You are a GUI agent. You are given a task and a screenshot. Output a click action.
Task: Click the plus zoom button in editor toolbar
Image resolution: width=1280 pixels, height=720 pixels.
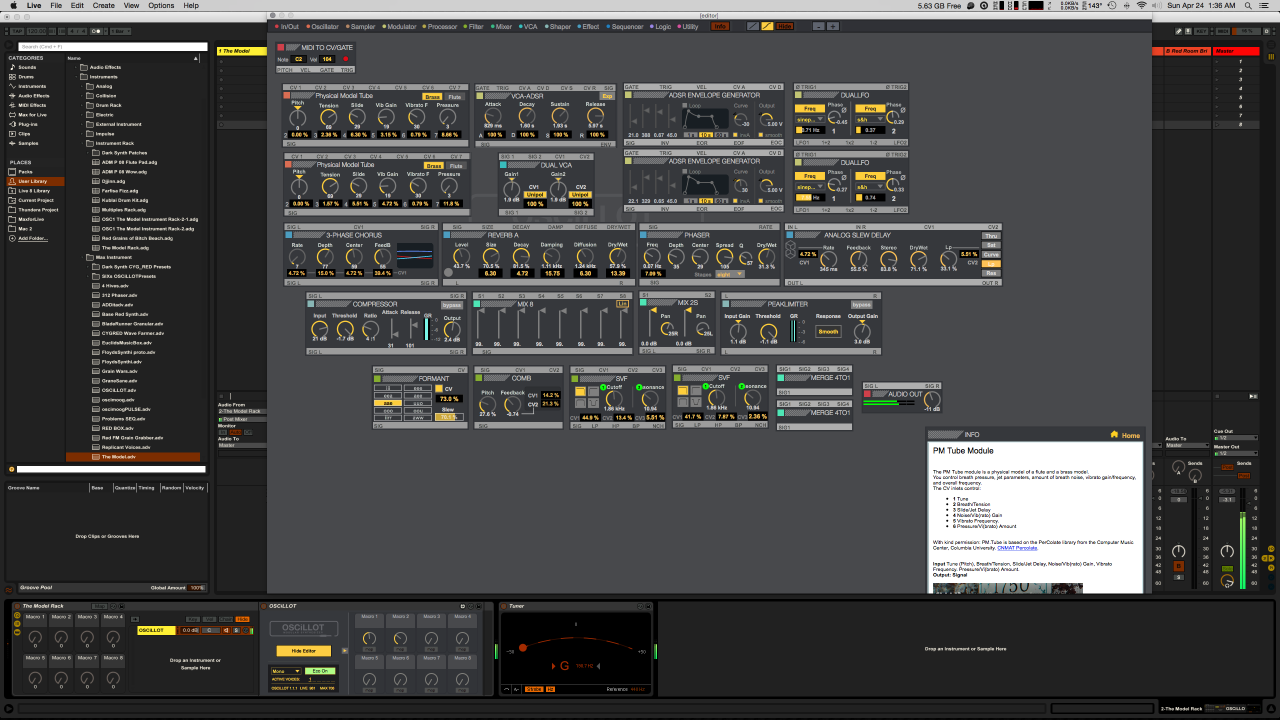click(833, 26)
